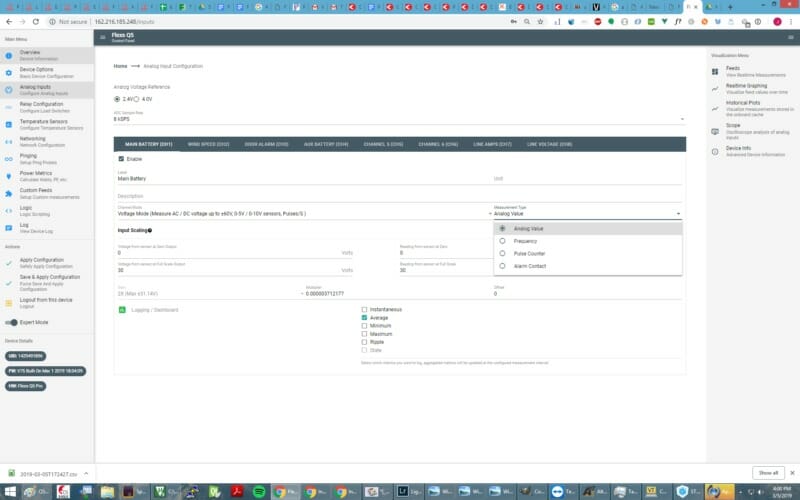800x500 pixels.
Task: Select the 4.0V voltage reference
Action: pos(138,99)
